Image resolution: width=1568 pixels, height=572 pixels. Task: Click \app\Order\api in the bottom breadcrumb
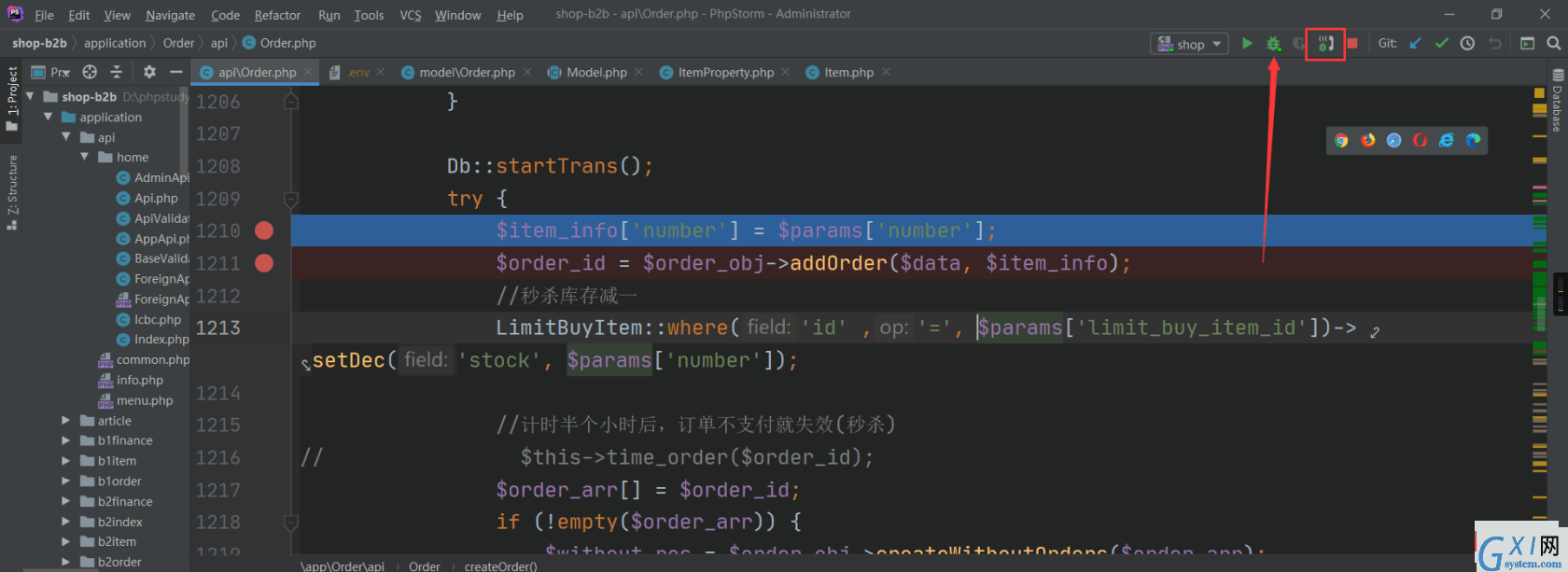(342, 565)
